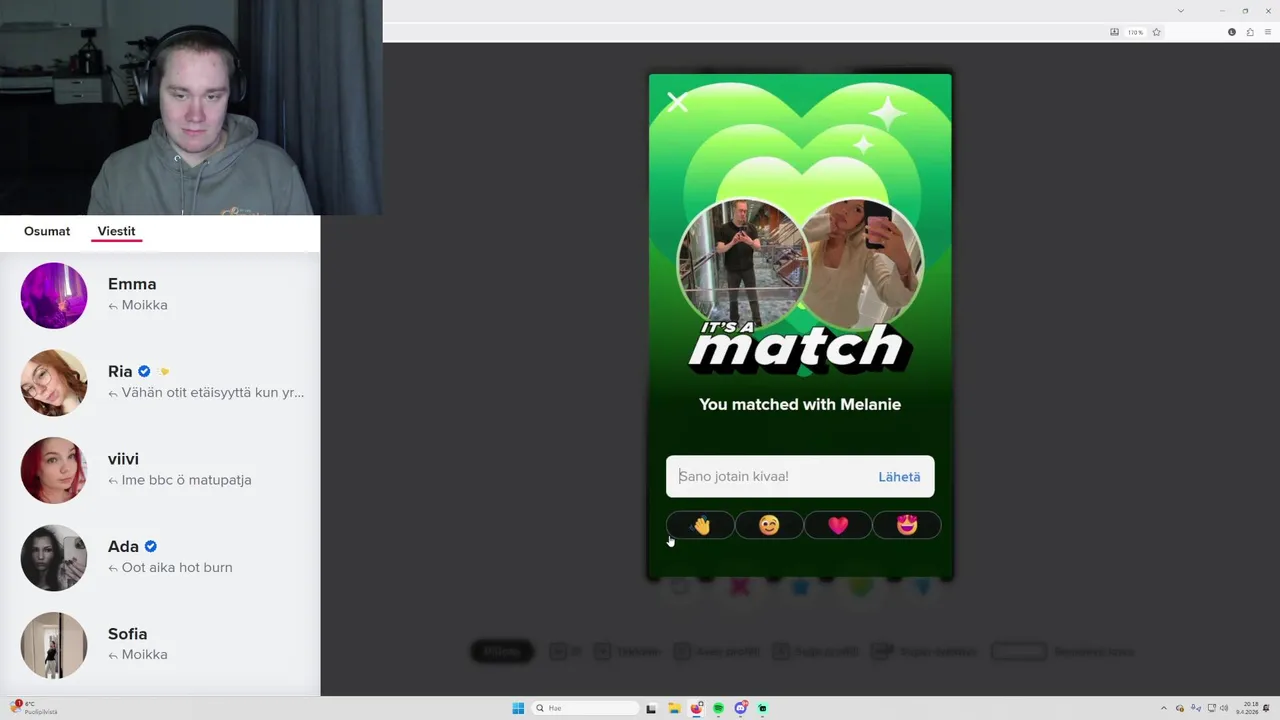Open Spotify from the taskbar
This screenshot has height=720, width=1280.
pyautogui.click(x=718, y=708)
